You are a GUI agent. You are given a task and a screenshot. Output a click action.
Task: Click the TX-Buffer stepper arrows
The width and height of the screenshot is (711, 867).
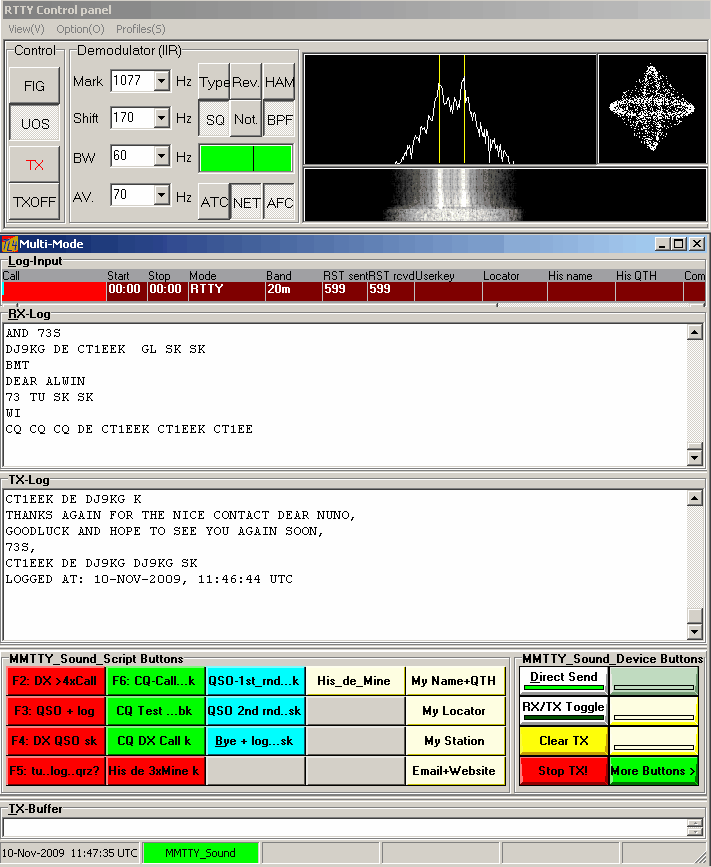tap(694, 827)
